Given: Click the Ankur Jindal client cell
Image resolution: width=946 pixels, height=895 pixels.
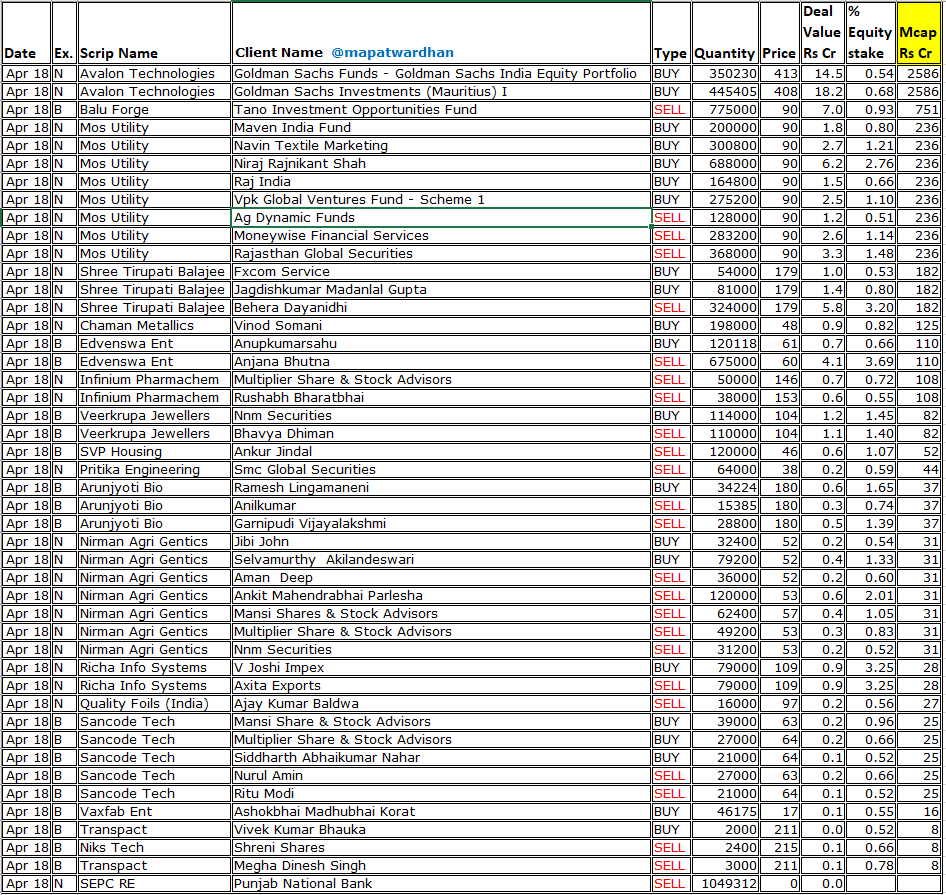Looking at the screenshot, I should [441, 451].
